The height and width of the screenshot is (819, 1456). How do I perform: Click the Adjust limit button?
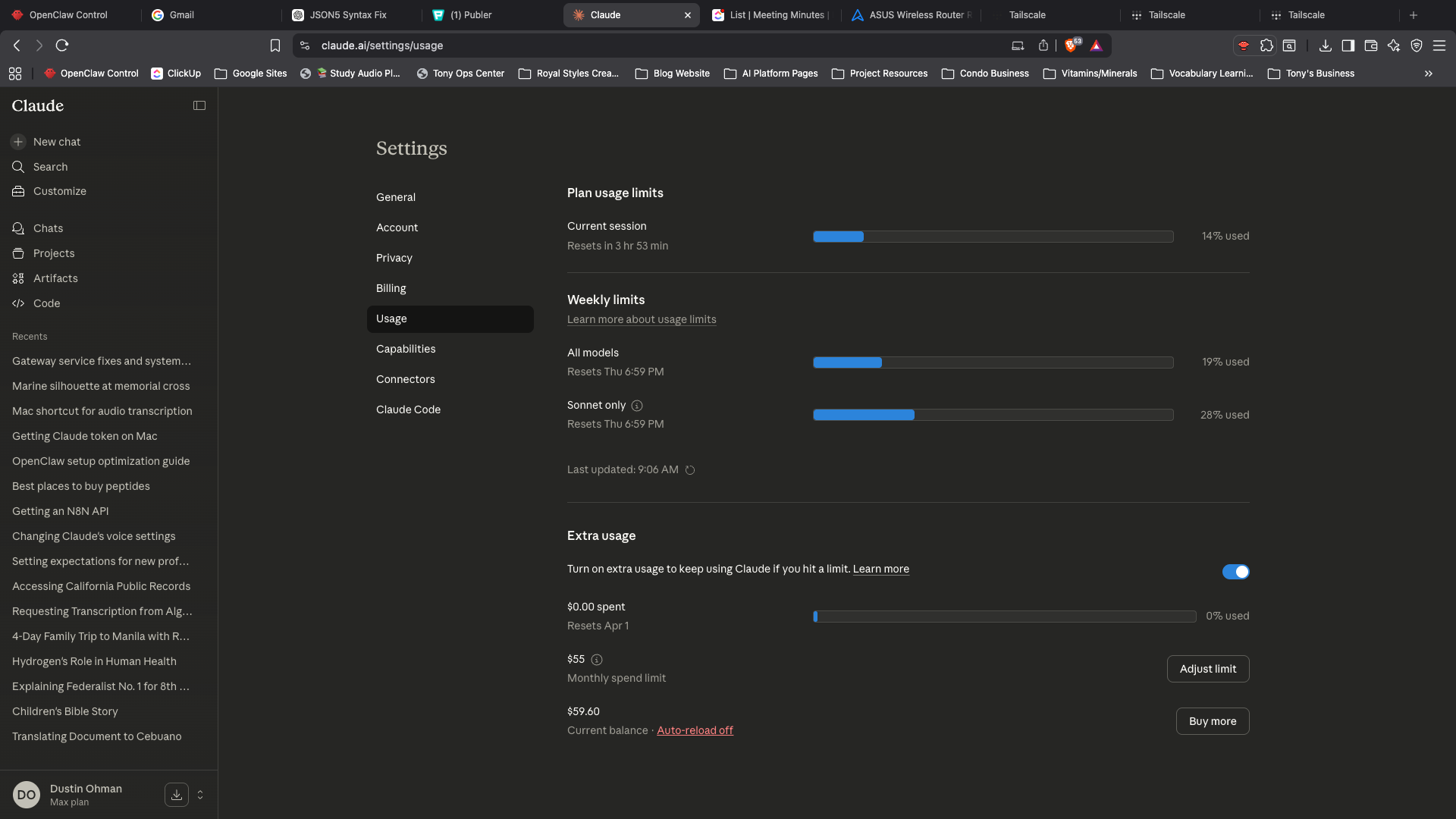click(x=1207, y=669)
